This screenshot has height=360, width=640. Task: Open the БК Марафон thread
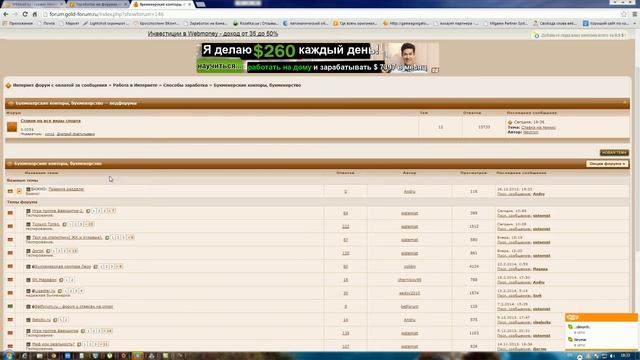pos(44,280)
